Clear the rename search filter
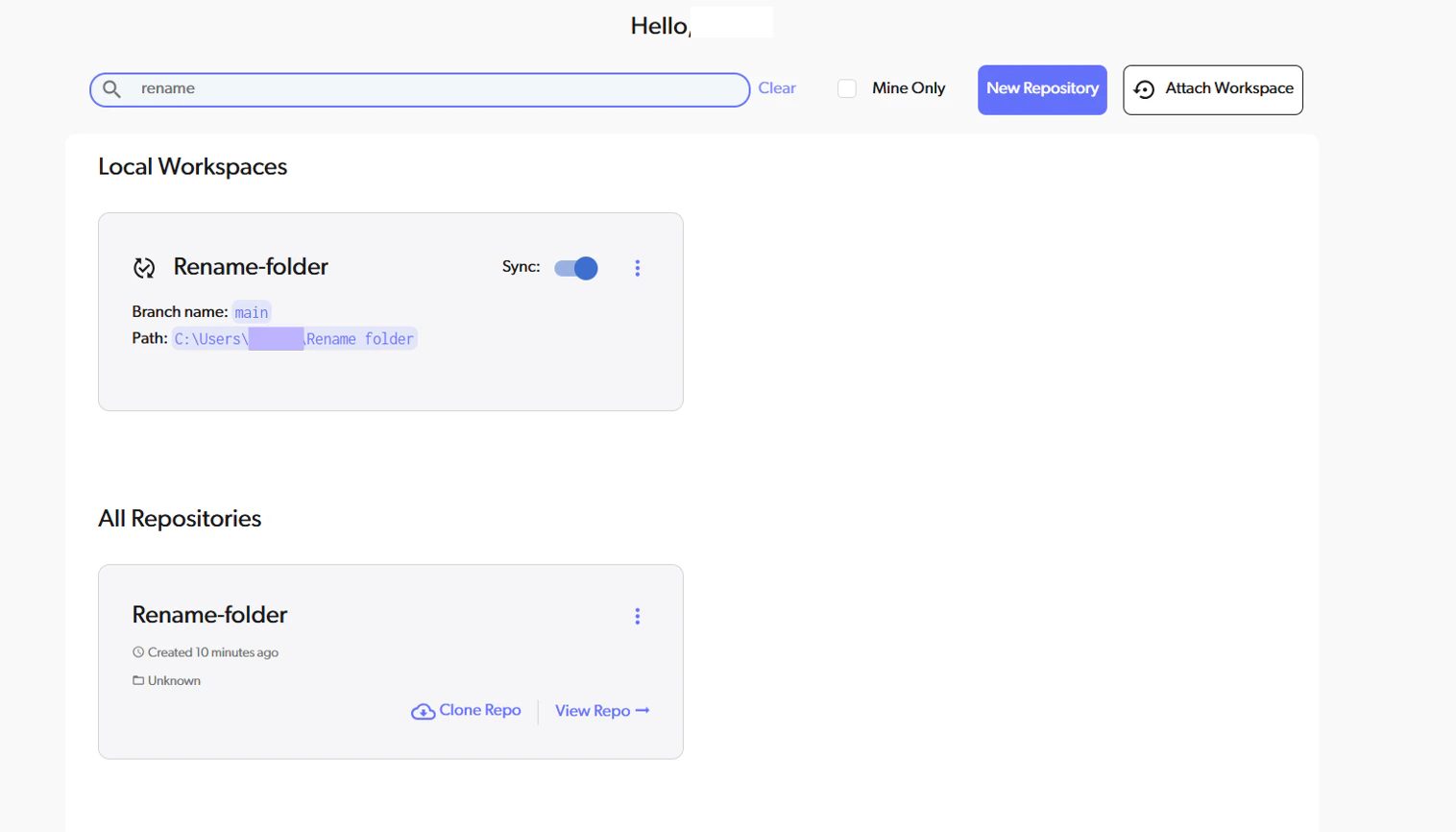 [776, 87]
